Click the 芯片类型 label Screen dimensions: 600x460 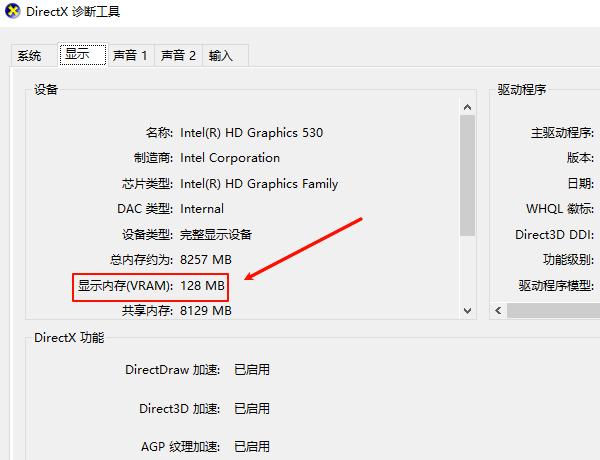(147, 184)
